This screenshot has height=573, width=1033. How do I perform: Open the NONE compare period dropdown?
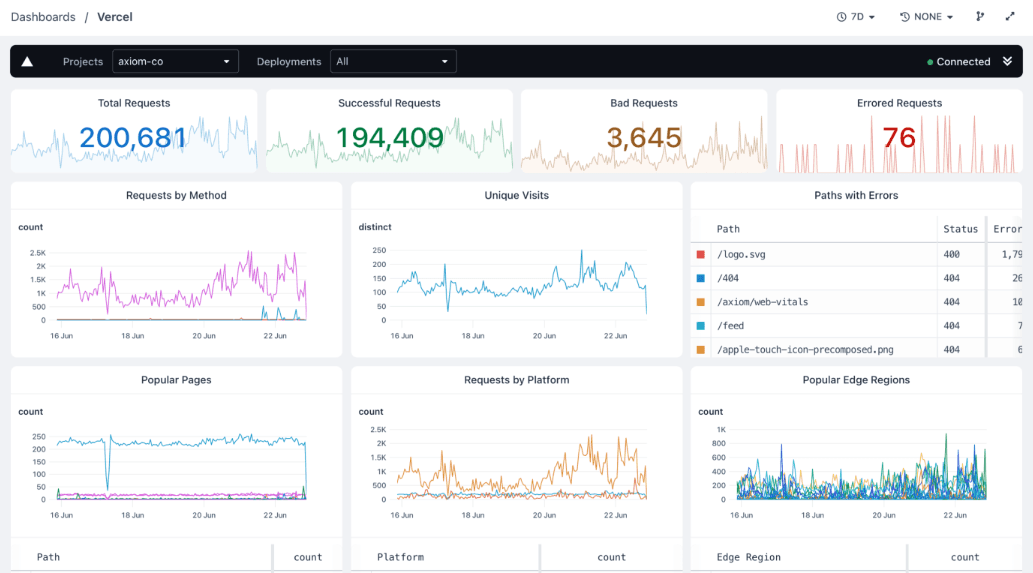pos(928,17)
